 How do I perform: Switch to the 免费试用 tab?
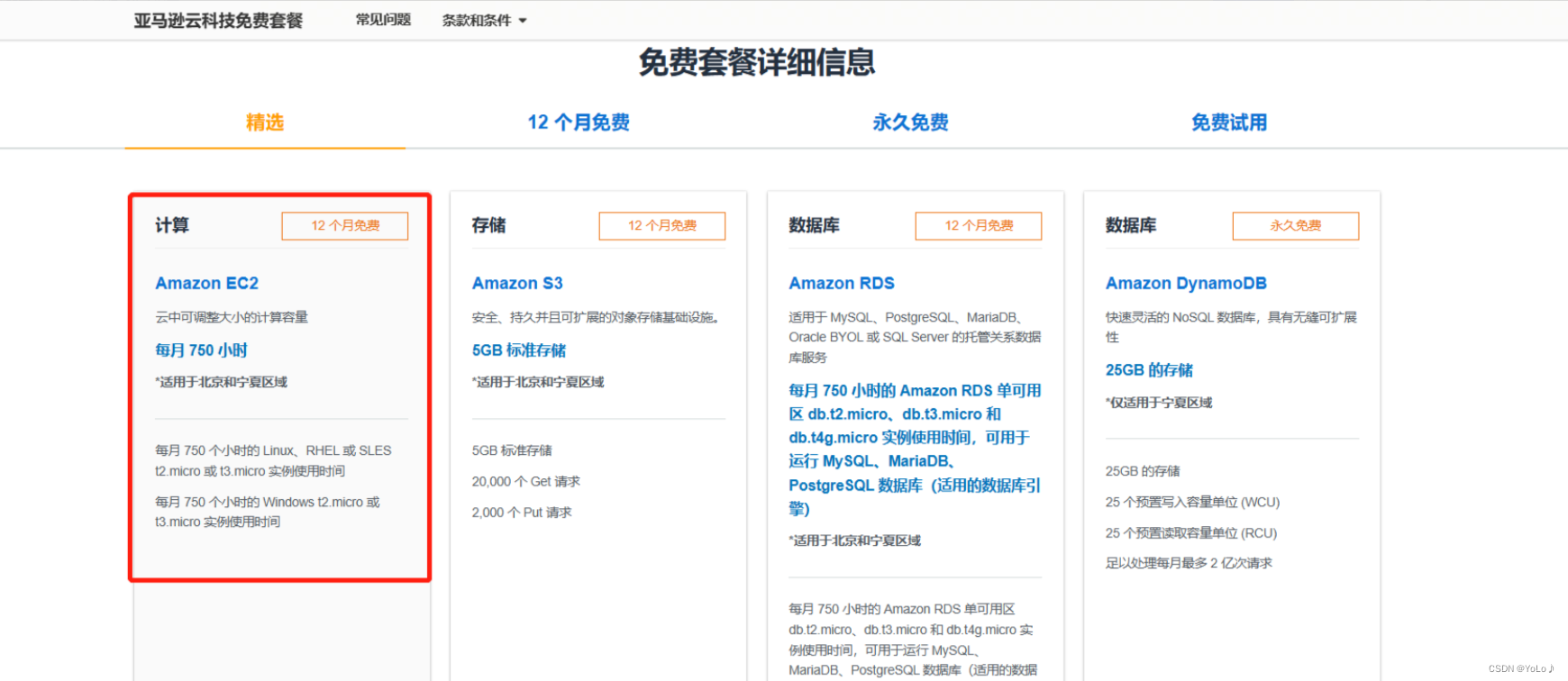tap(1229, 123)
